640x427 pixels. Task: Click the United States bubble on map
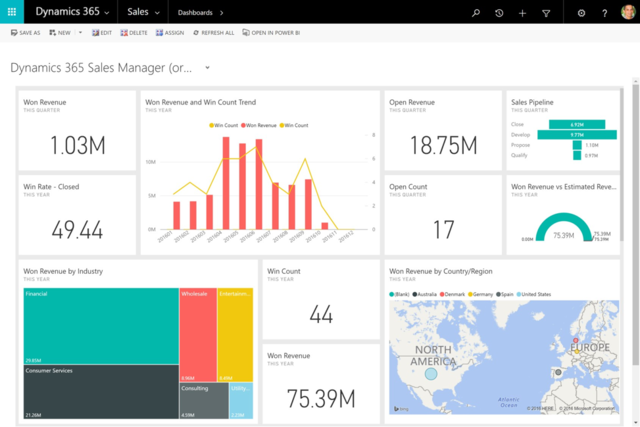pos(430,372)
